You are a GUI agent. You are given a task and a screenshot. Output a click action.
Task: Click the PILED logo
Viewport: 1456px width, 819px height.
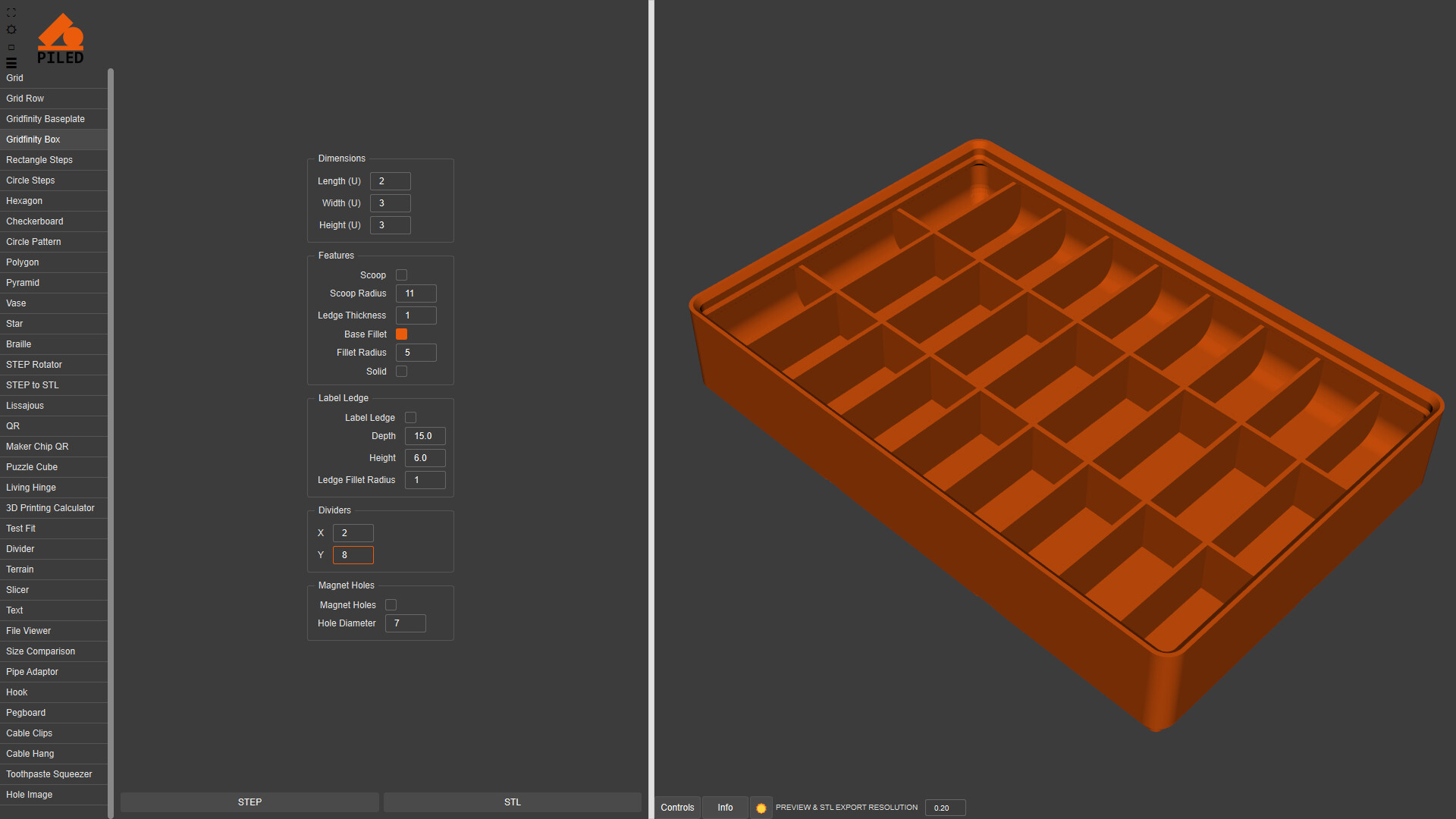pyautogui.click(x=61, y=39)
